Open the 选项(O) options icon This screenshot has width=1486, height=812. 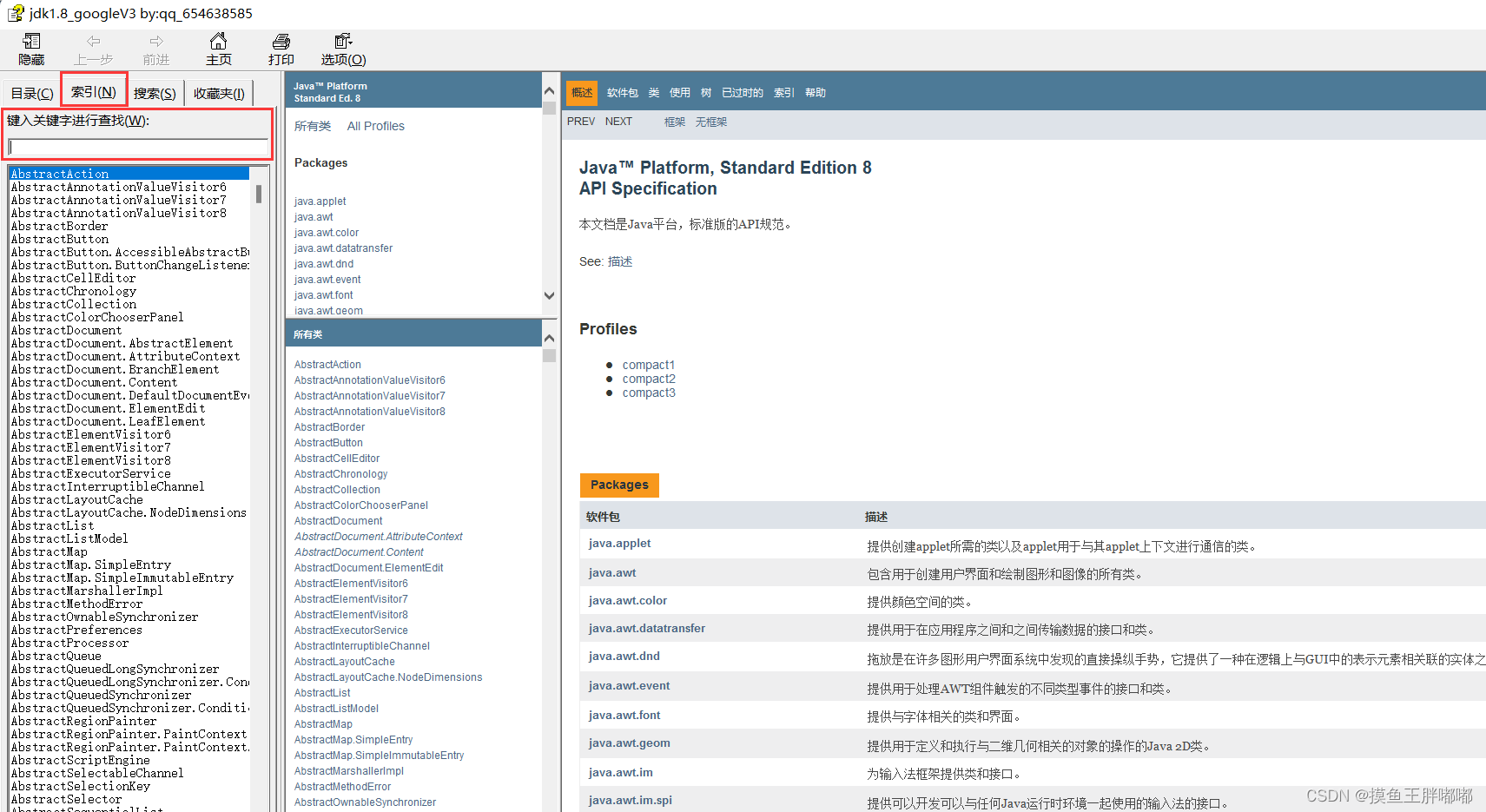[x=343, y=41]
